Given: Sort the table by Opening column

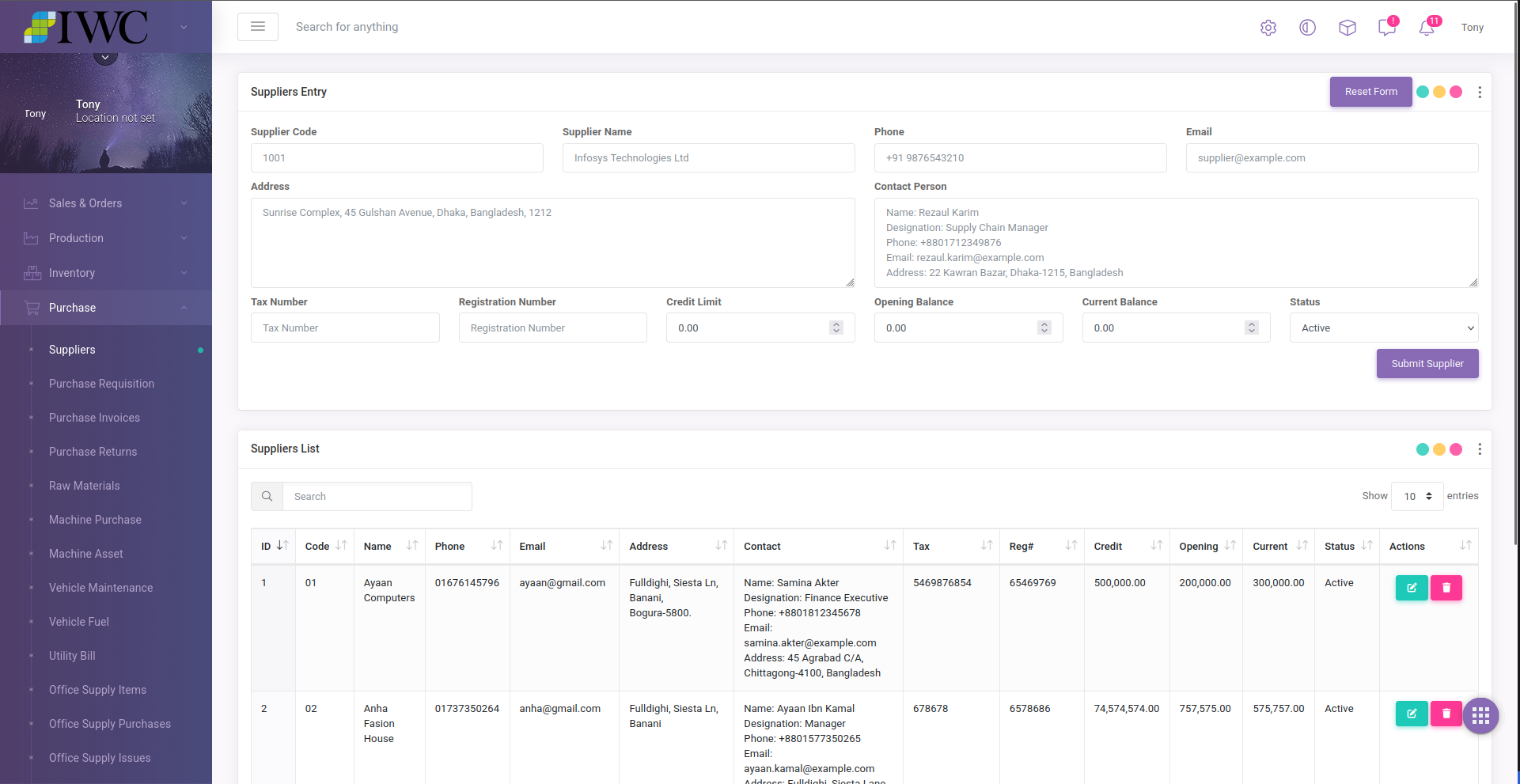Looking at the screenshot, I should click(x=1207, y=546).
